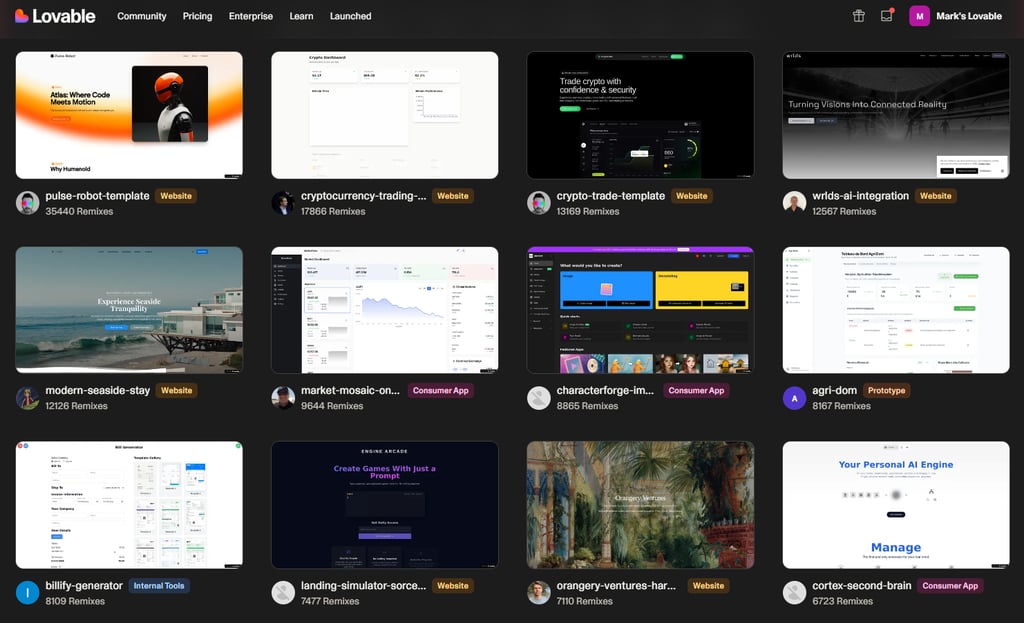Screen dimensions: 1024x623
Task: Open the Turning Visions thumbnail
Action: (896, 115)
